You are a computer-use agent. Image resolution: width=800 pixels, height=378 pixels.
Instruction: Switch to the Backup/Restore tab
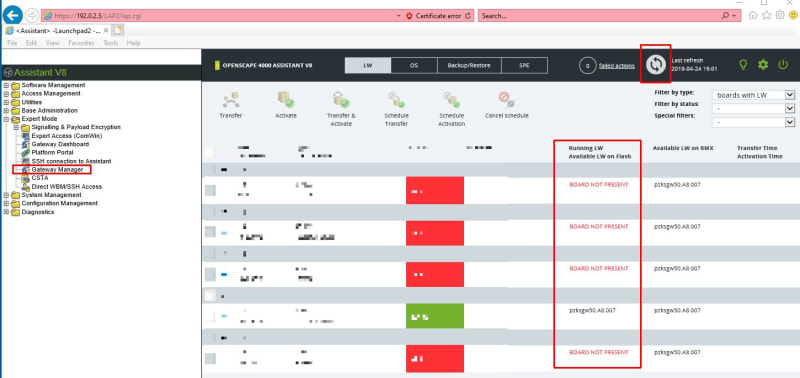click(469, 65)
